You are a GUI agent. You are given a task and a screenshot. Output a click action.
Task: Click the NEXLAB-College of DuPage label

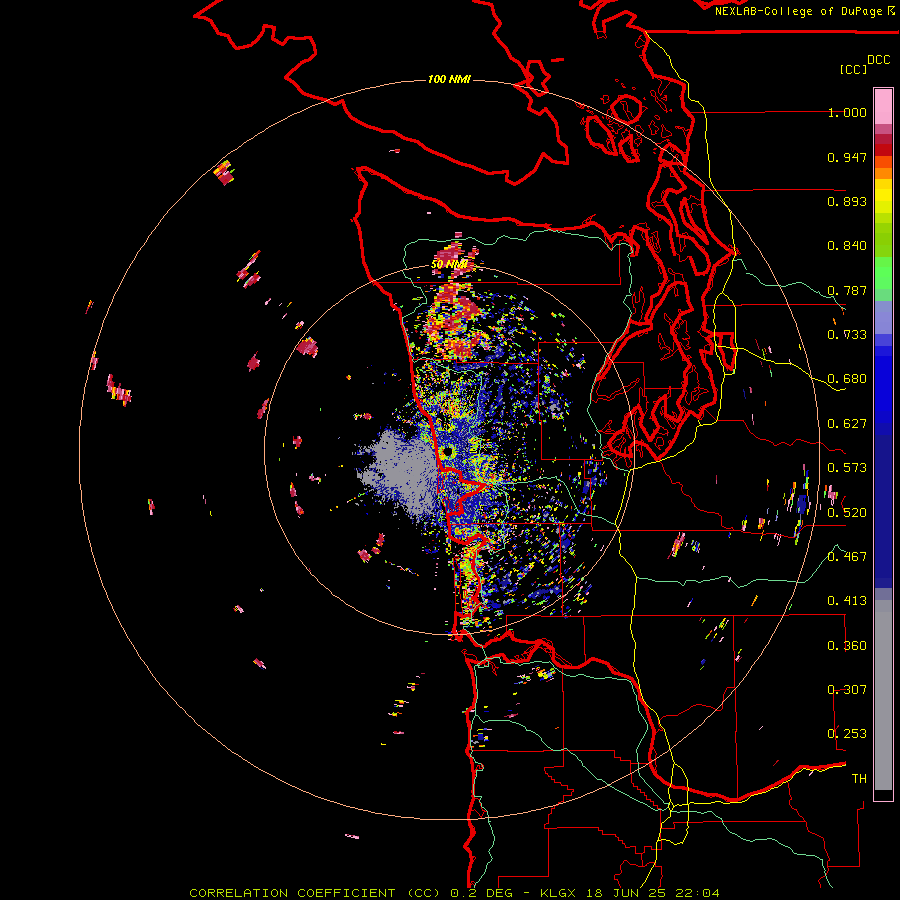tap(798, 11)
